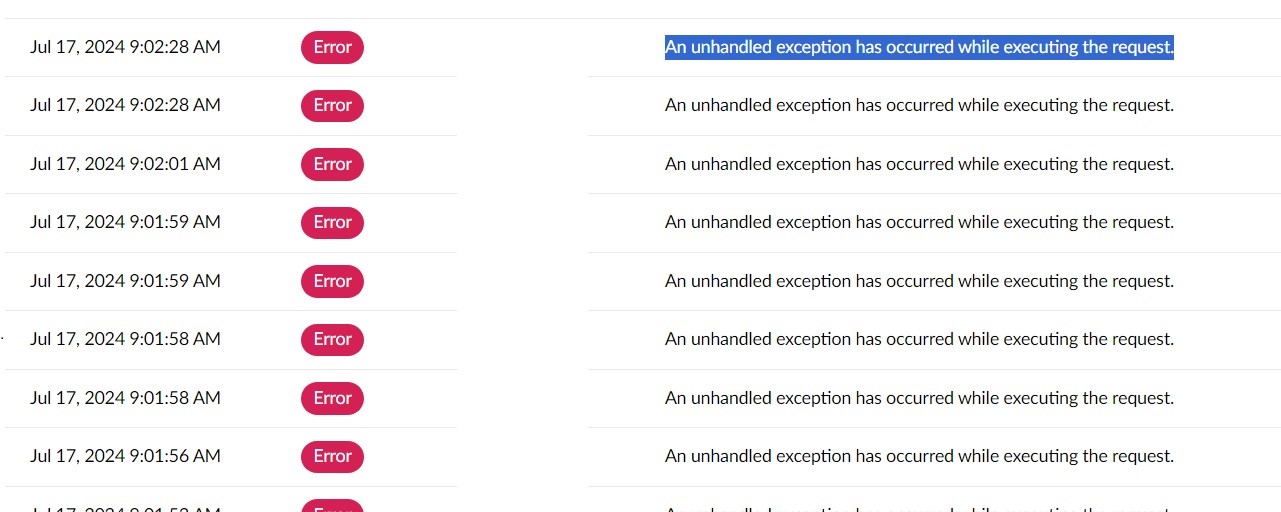
Task: Open the message in the second 9:01:58 AM row
Action: (918, 398)
